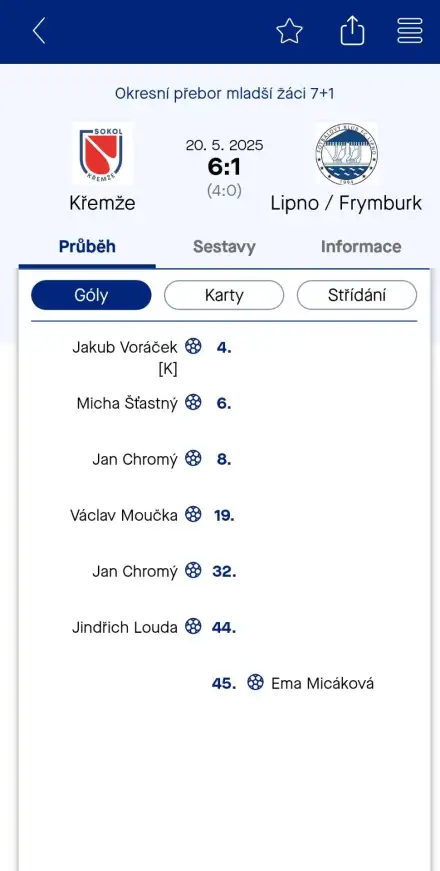Open the Sestavy tab
Screen dimensions: 440x871
[224, 247]
